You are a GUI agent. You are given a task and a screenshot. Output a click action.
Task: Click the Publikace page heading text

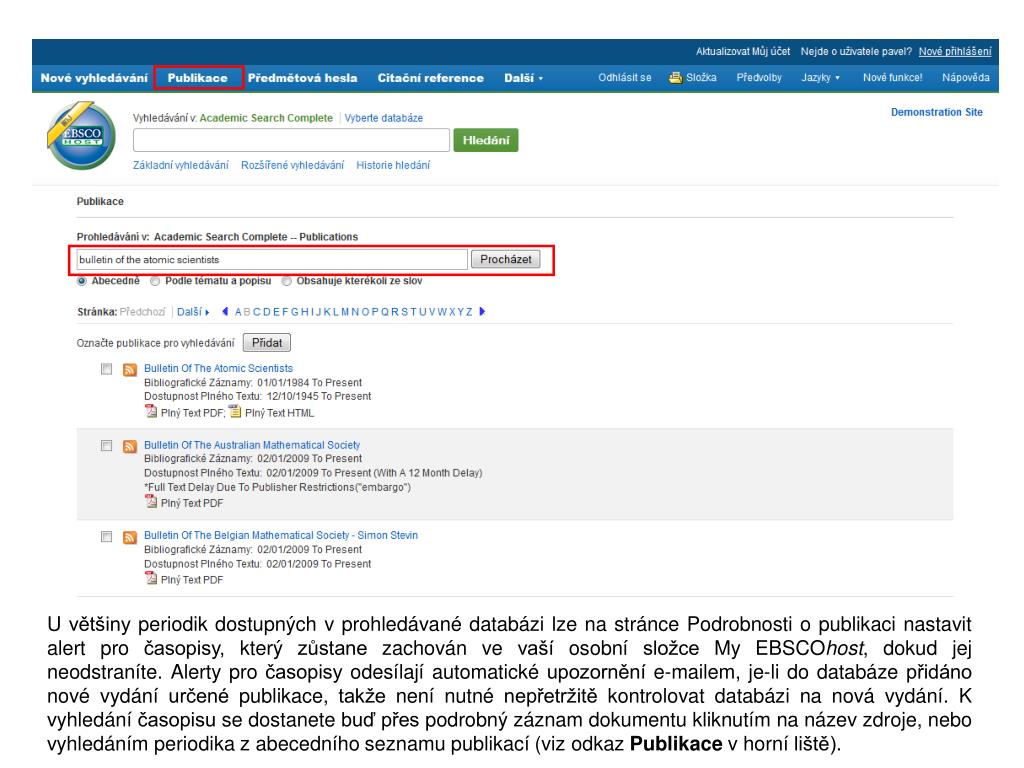tap(100, 201)
